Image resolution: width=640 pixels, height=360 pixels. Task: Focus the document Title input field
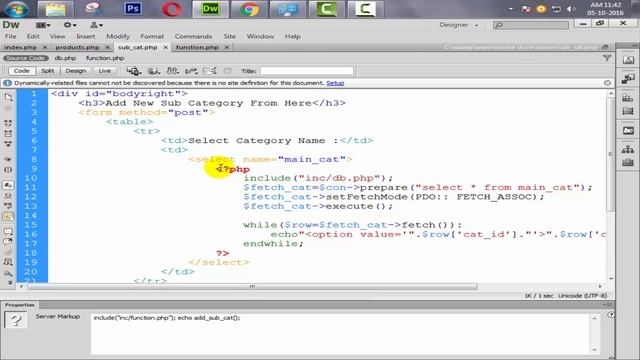click(x=307, y=71)
